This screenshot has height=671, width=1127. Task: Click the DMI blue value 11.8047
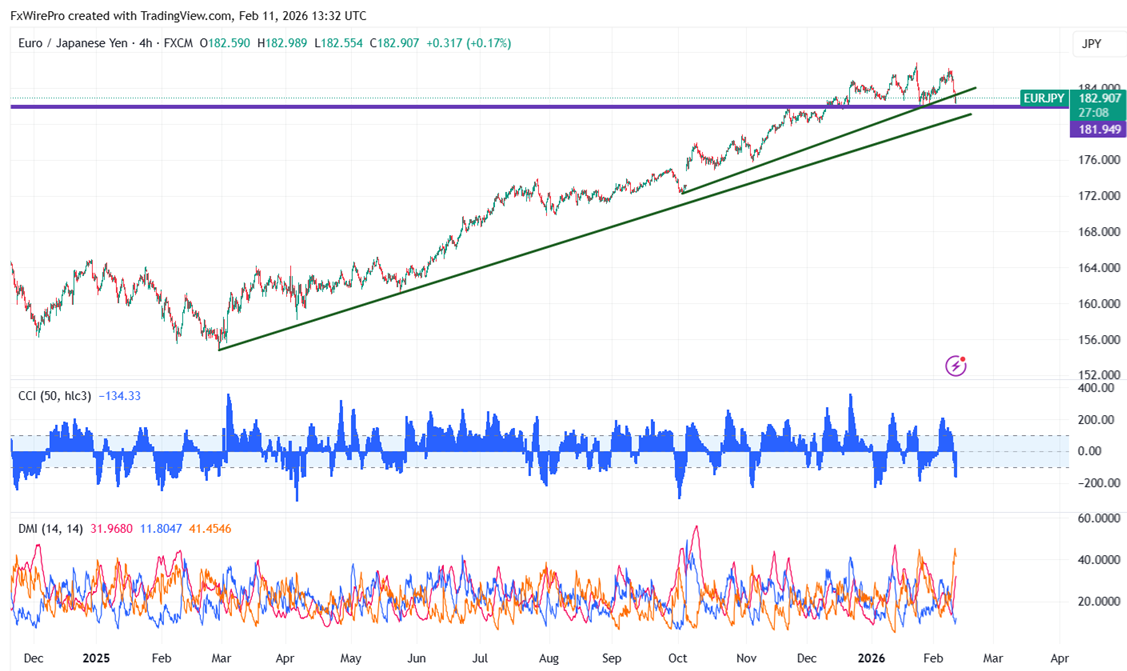161,529
